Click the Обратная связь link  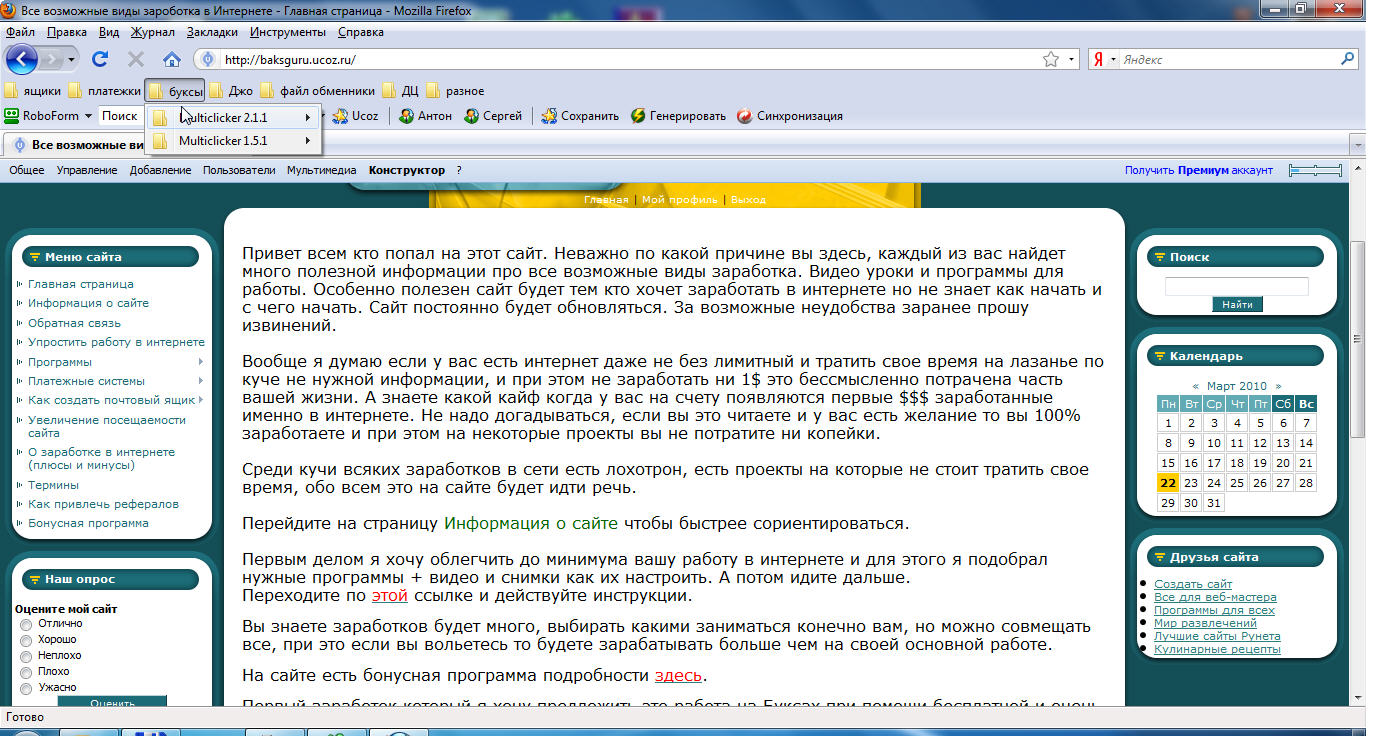[x=74, y=323]
